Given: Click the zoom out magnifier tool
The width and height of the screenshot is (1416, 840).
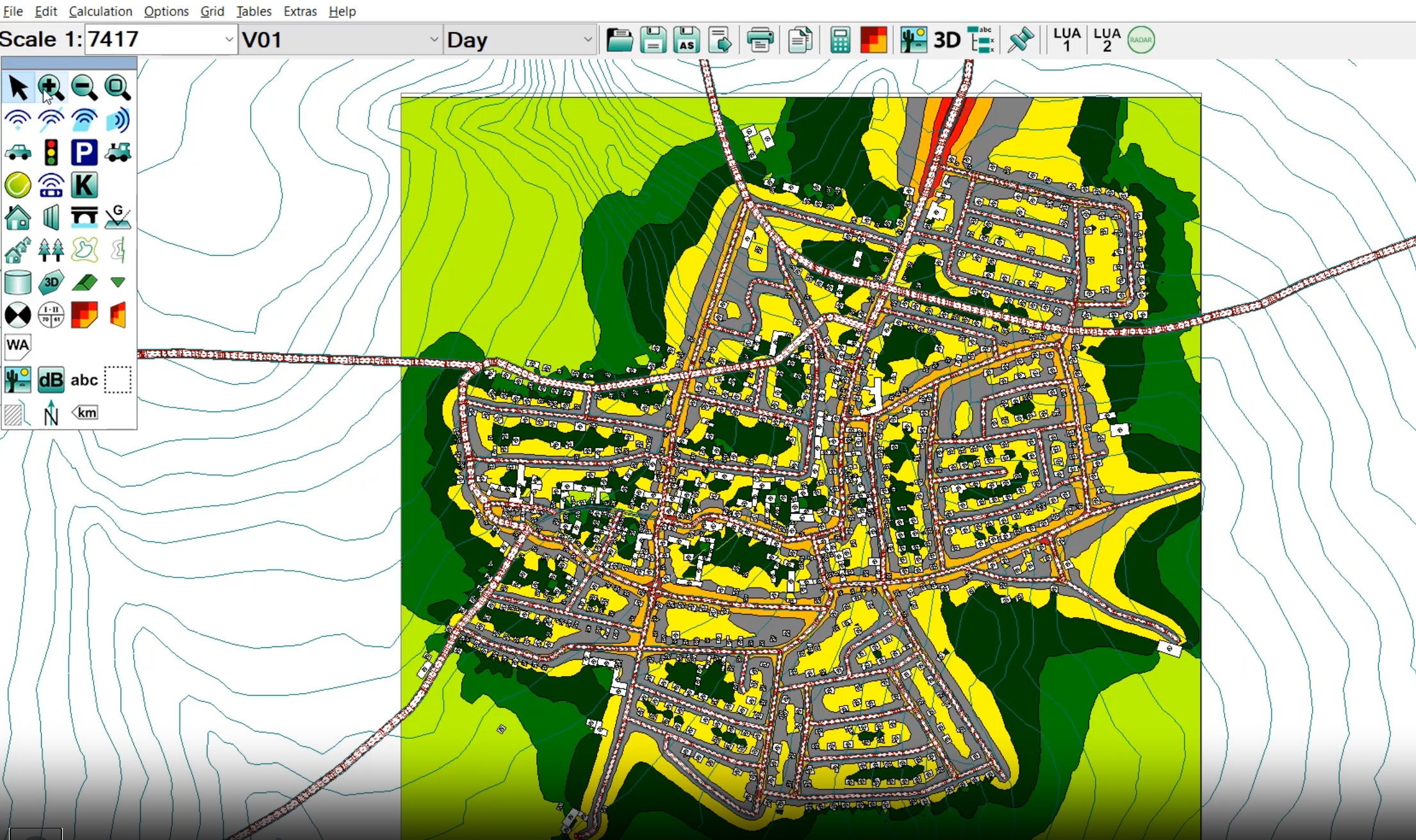Looking at the screenshot, I should [84, 88].
